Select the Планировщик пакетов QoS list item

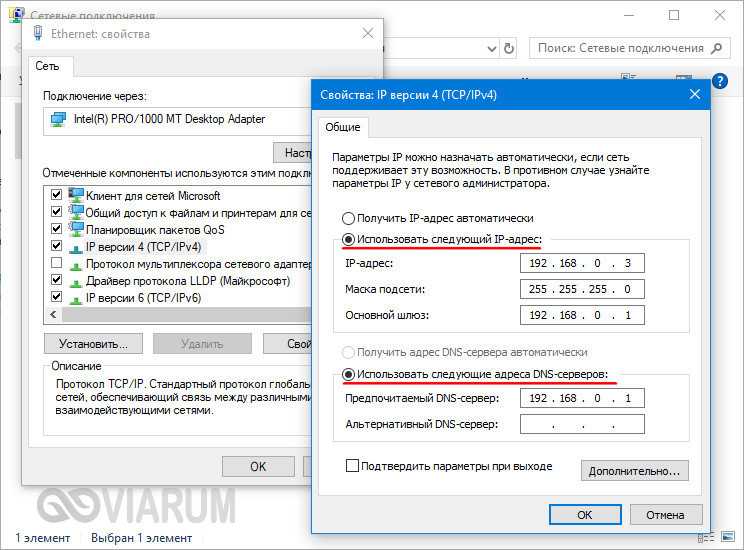[155, 230]
